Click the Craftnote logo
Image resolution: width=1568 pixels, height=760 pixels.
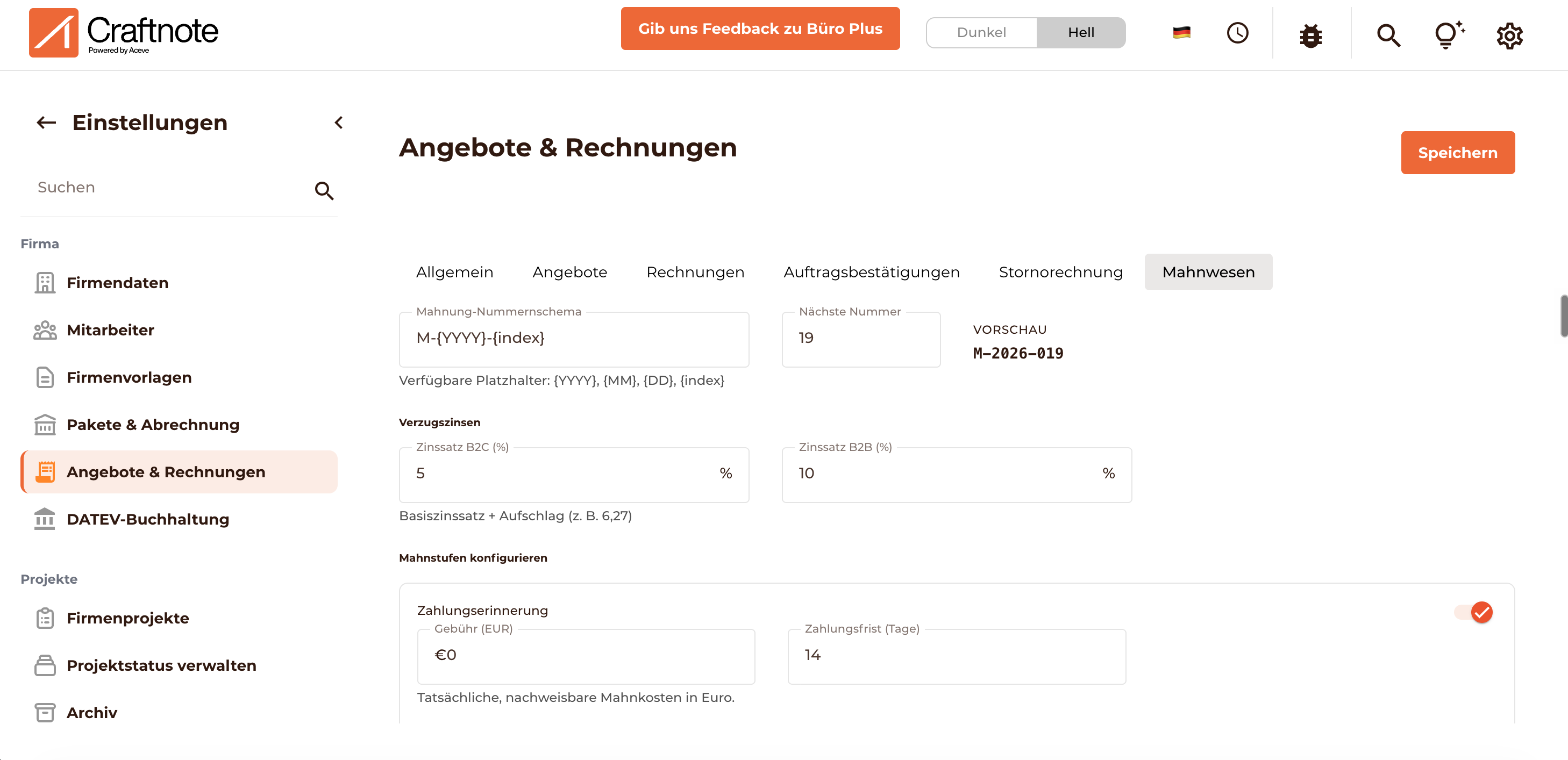tap(124, 33)
